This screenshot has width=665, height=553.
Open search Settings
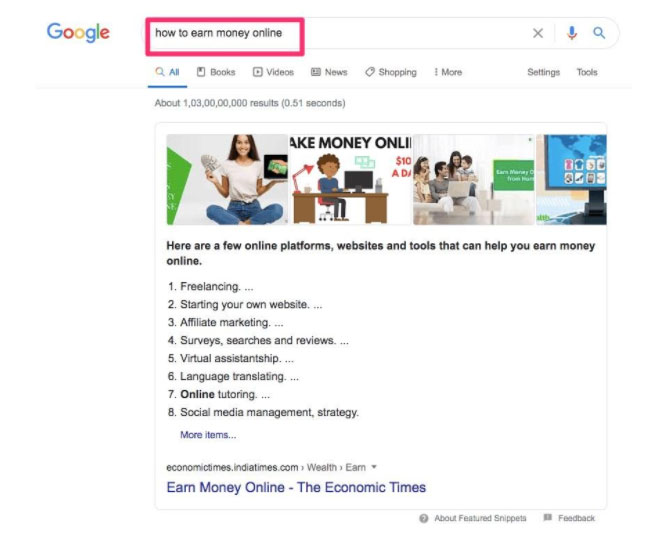coord(543,72)
